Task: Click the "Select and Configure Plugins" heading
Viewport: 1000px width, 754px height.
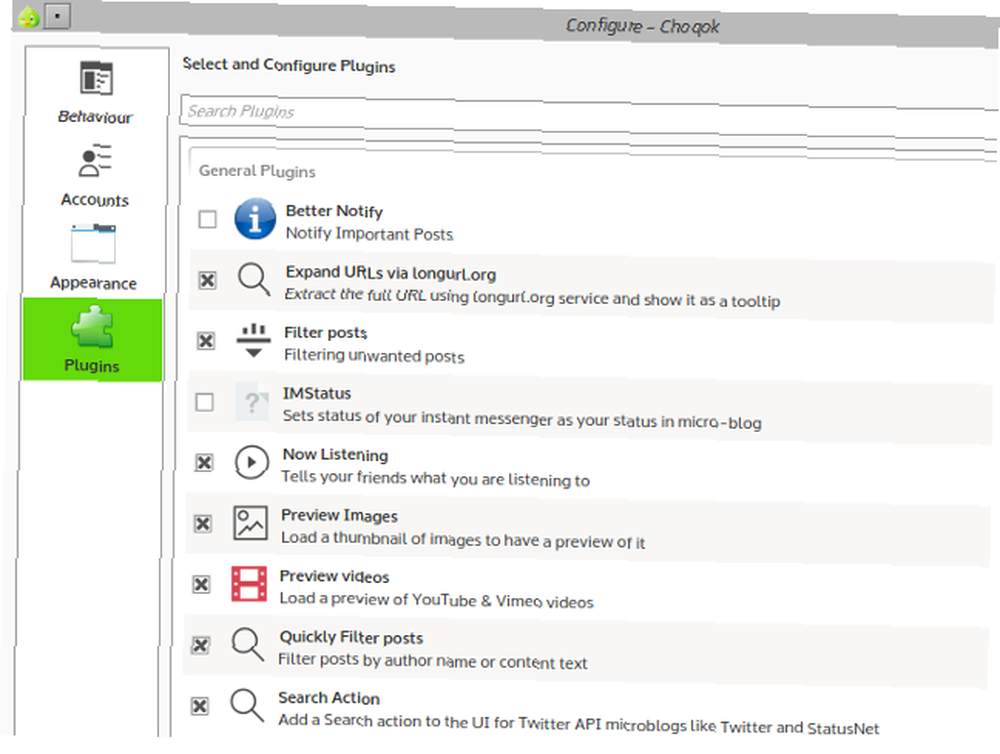Action: tap(289, 65)
